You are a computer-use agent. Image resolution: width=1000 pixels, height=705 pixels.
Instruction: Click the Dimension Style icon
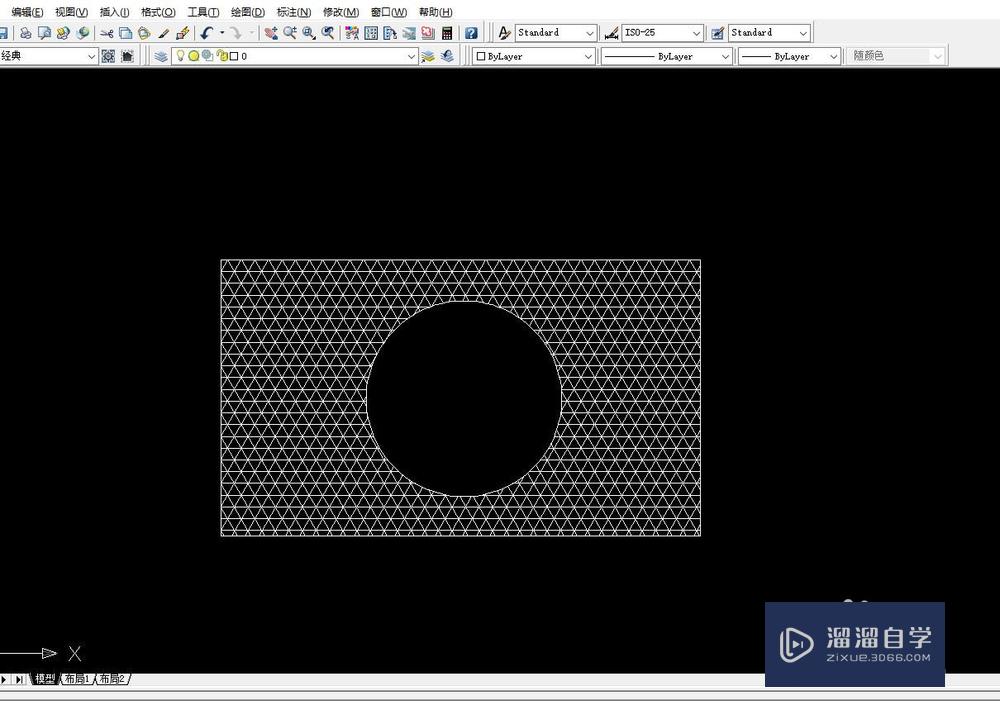(x=611, y=33)
